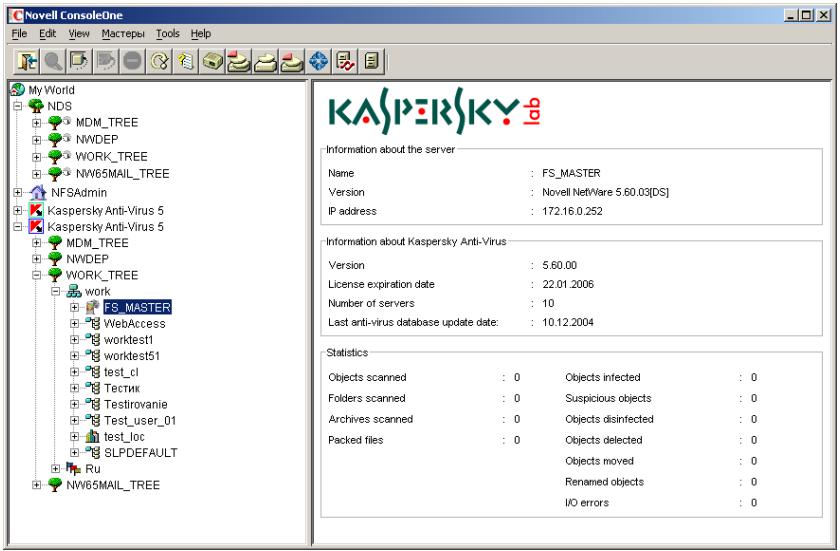Collapse the work container node

click(55, 291)
